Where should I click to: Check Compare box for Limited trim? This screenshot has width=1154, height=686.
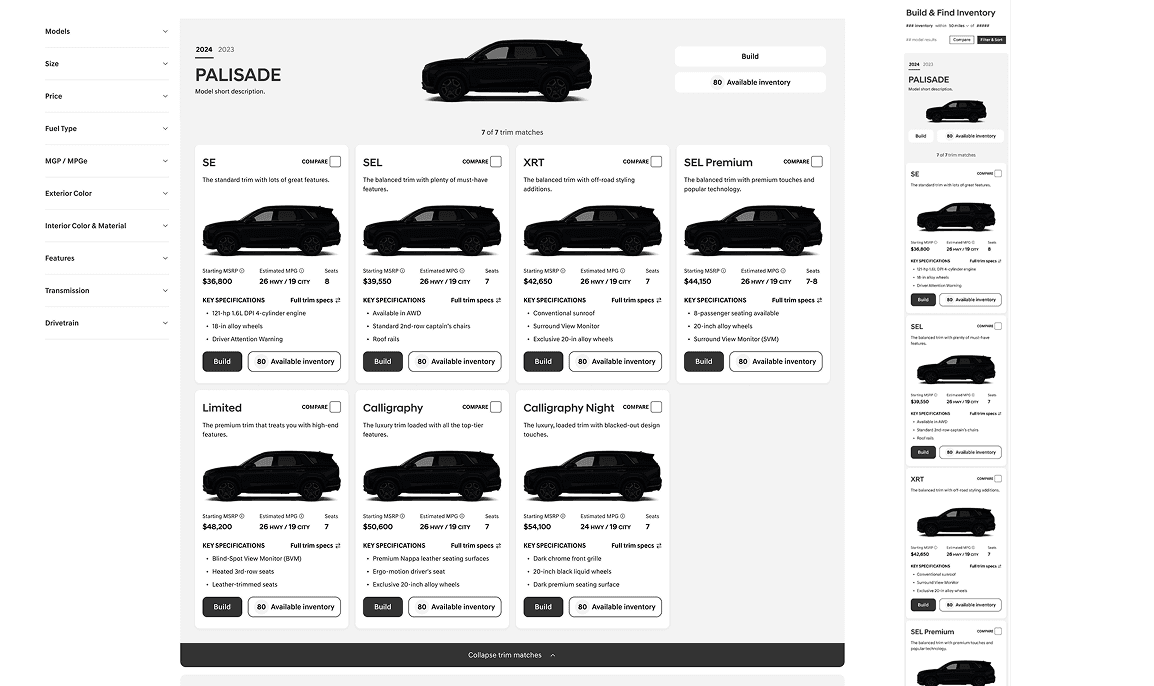pyautogui.click(x=335, y=406)
